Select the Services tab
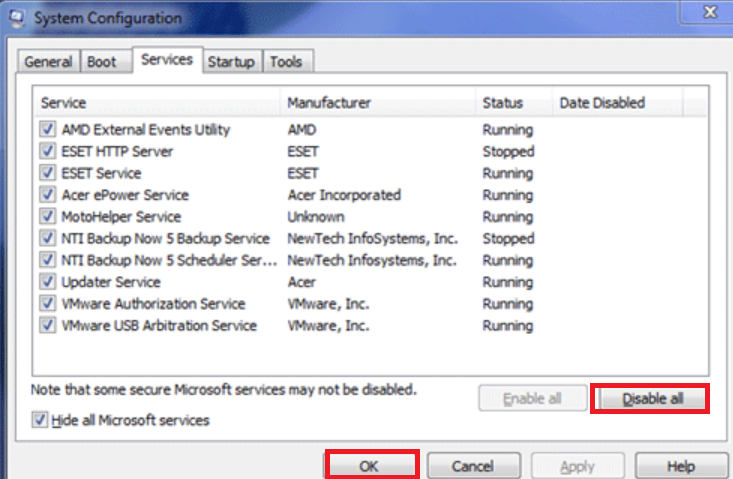Image resolution: width=733 pixels, height=479 pixels. coord(167,60)
